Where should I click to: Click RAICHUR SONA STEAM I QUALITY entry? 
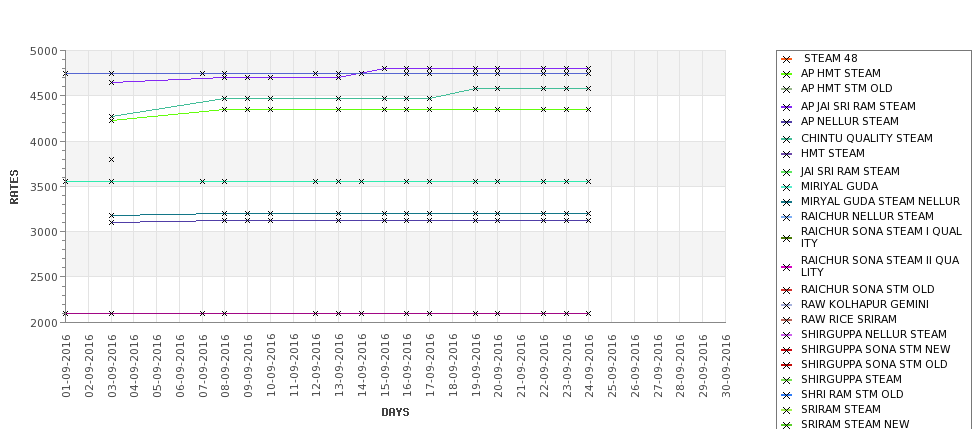pyautogui.click(x=881, y=237)
